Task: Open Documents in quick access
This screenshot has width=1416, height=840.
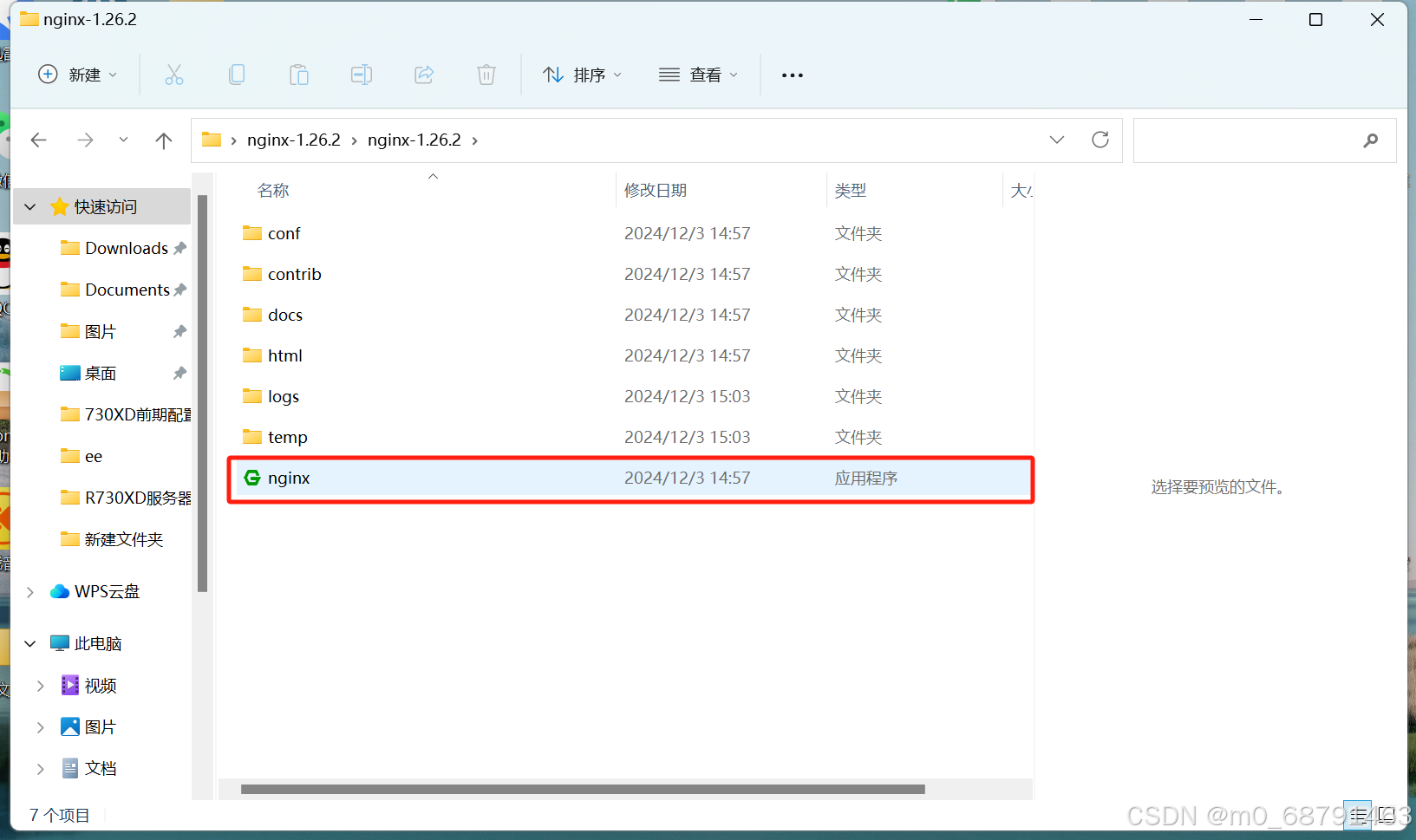Action: click(127, 290)
